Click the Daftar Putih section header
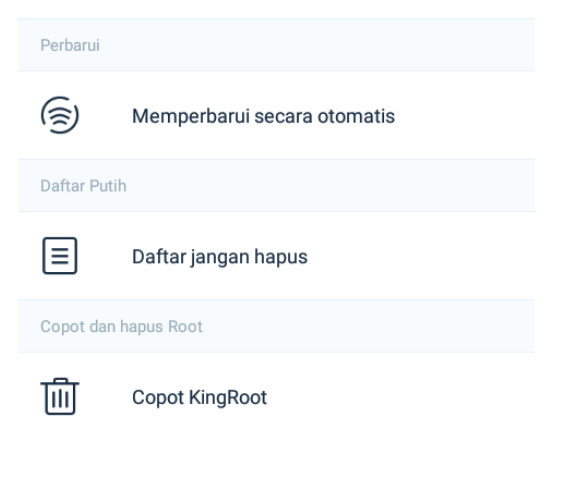Image resolution: width=577 pixels, height=483 pixels. pyautogui.click(x=276, y=185)
